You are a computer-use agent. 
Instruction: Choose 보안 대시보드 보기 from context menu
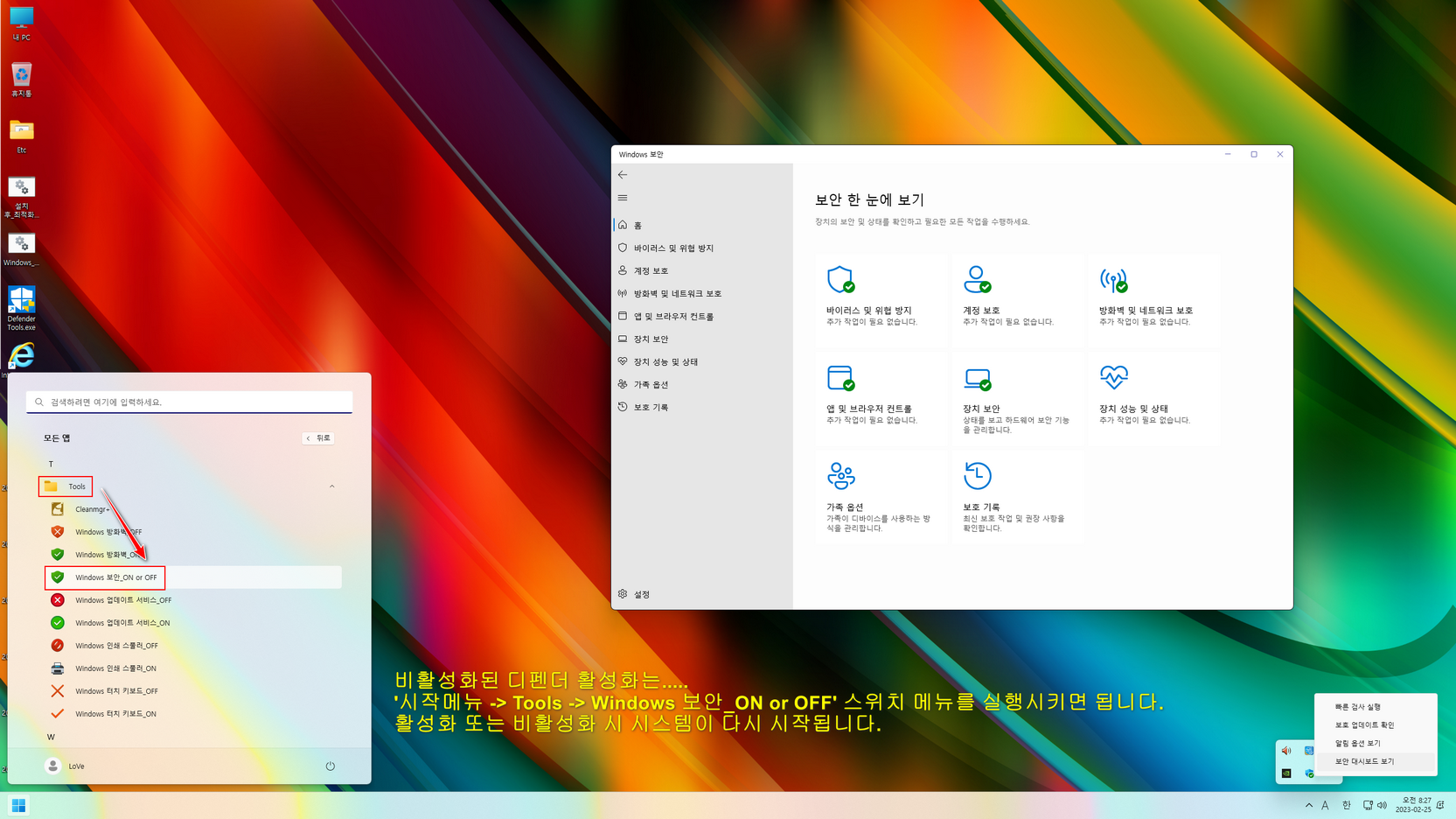click(x=1376, y=761)
